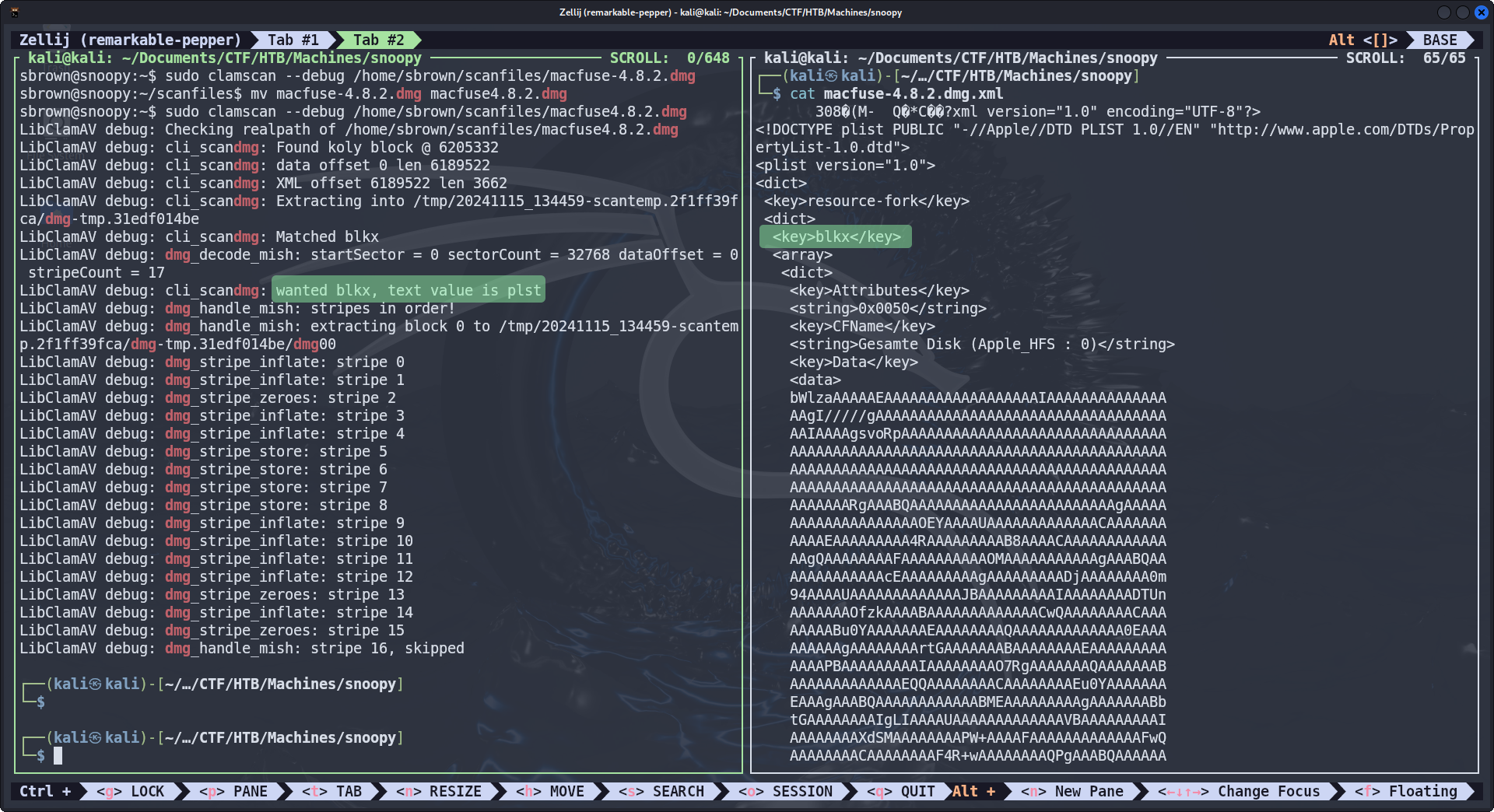Image resolution: width=1494 pixels, height=812 pixels.
Task: Click the close button in window titlebar
Action: [x=1482, y=12]
